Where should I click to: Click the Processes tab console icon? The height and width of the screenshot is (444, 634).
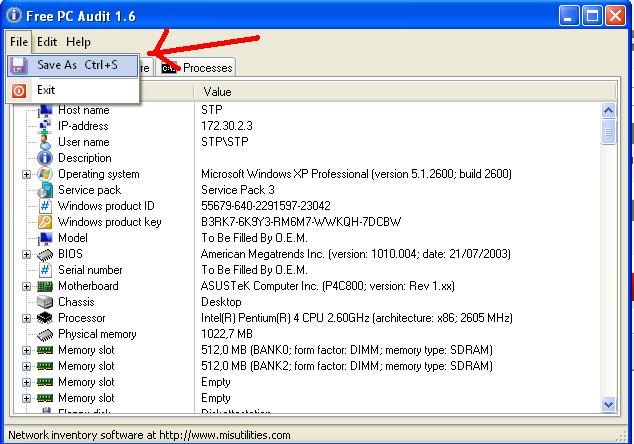[x=169, y=68]
